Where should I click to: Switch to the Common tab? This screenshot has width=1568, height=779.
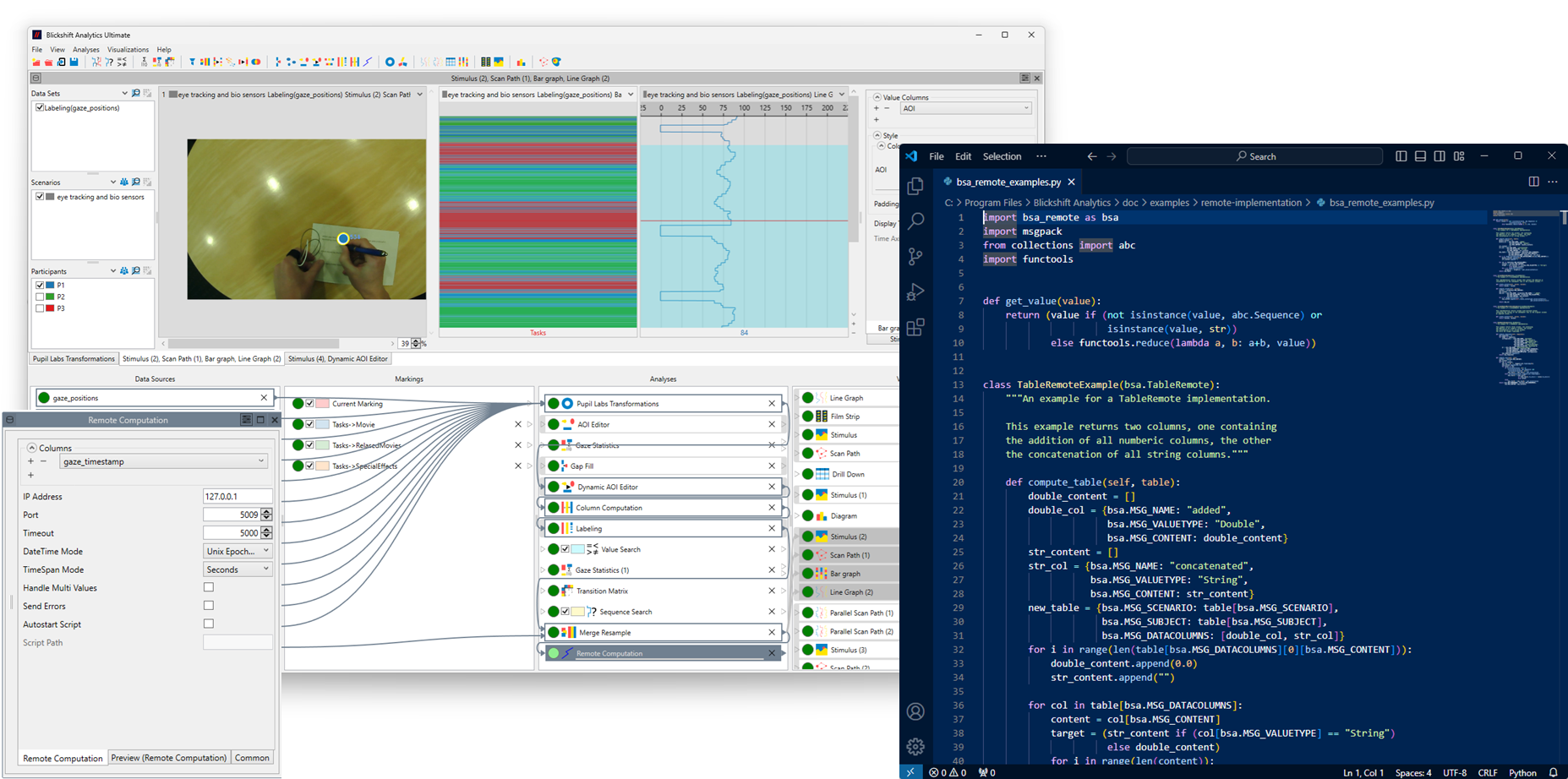(x=252, y=758)
